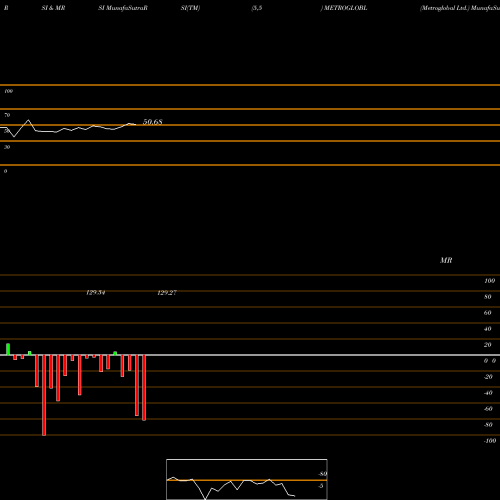This screenshot has height=500, width=500.
Task: Click the METROGLOBL symbol text in header
Action: click(345, 8)
